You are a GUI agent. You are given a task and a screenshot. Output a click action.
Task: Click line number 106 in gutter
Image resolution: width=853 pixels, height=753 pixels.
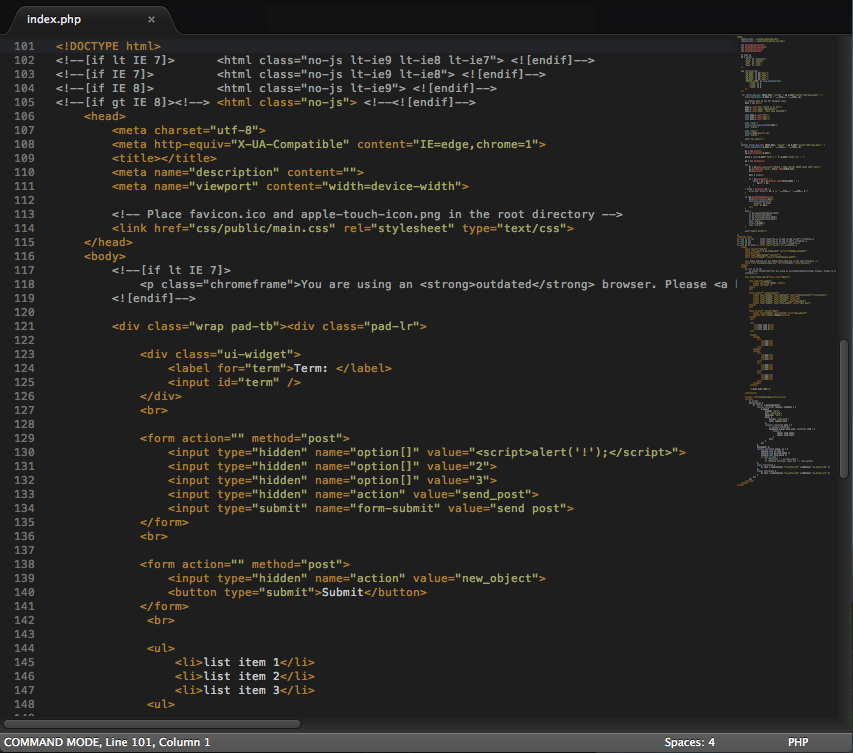pyautogui.click(x=24, y=116)
